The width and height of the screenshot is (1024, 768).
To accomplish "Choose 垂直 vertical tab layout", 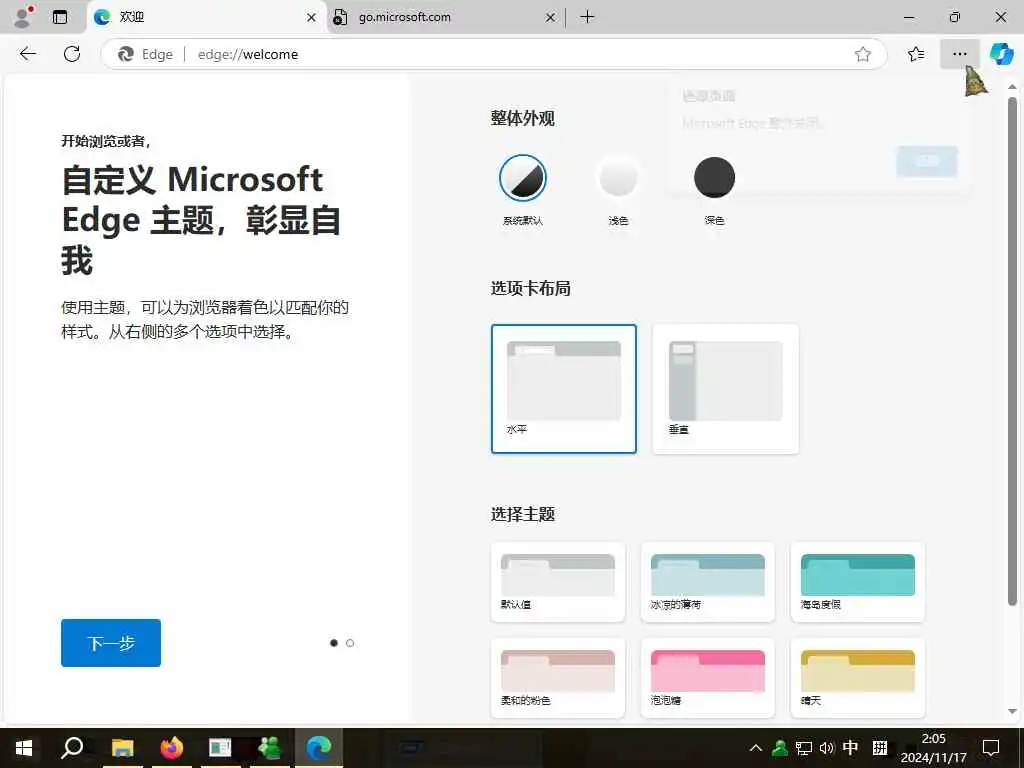I will [726, 389].
